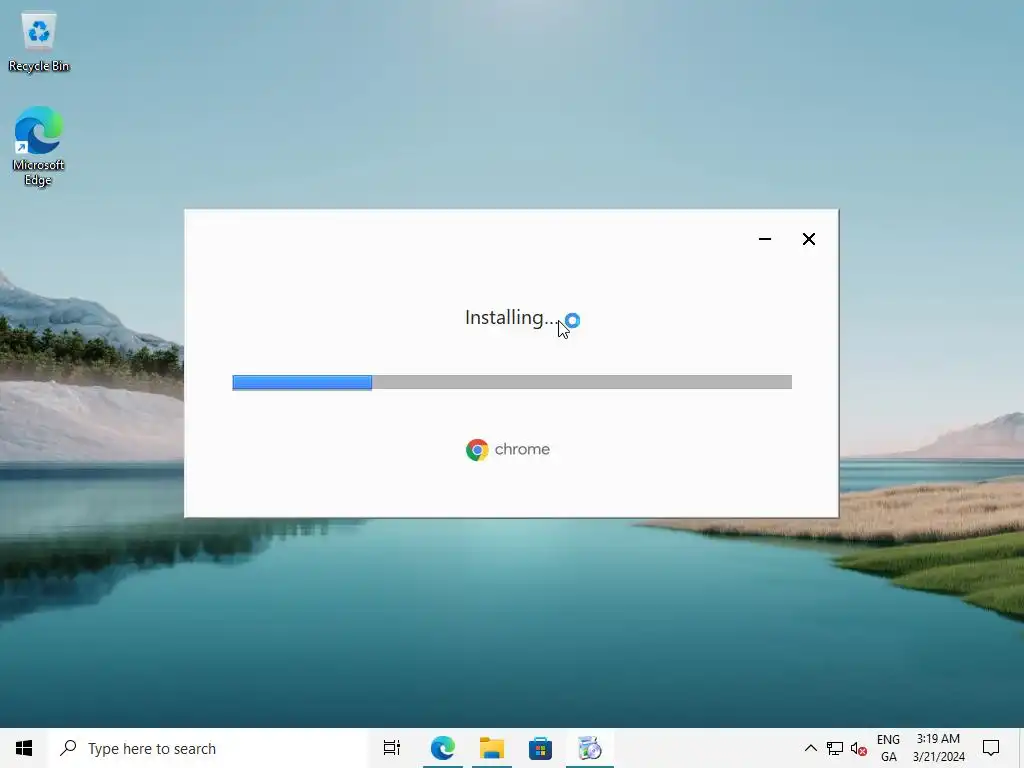
Task: Open Task View from taskbar
Action: (x=392, y=748)
